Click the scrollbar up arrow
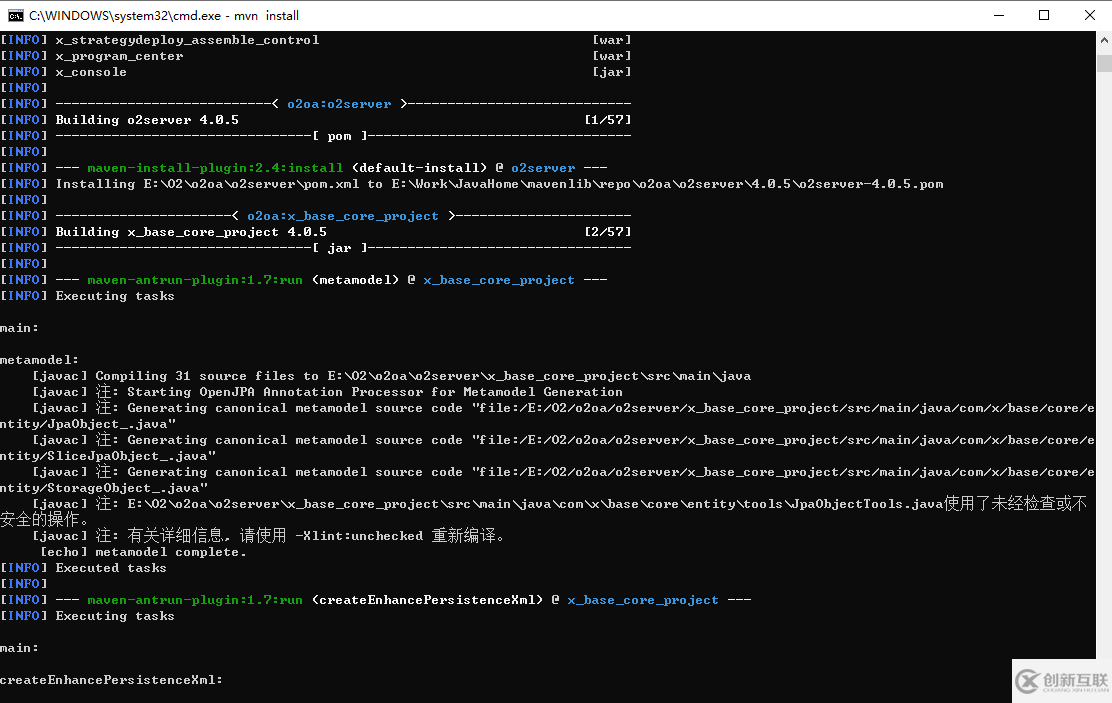The width and height of the screenshot is (1112, 703). point(1104,40)
